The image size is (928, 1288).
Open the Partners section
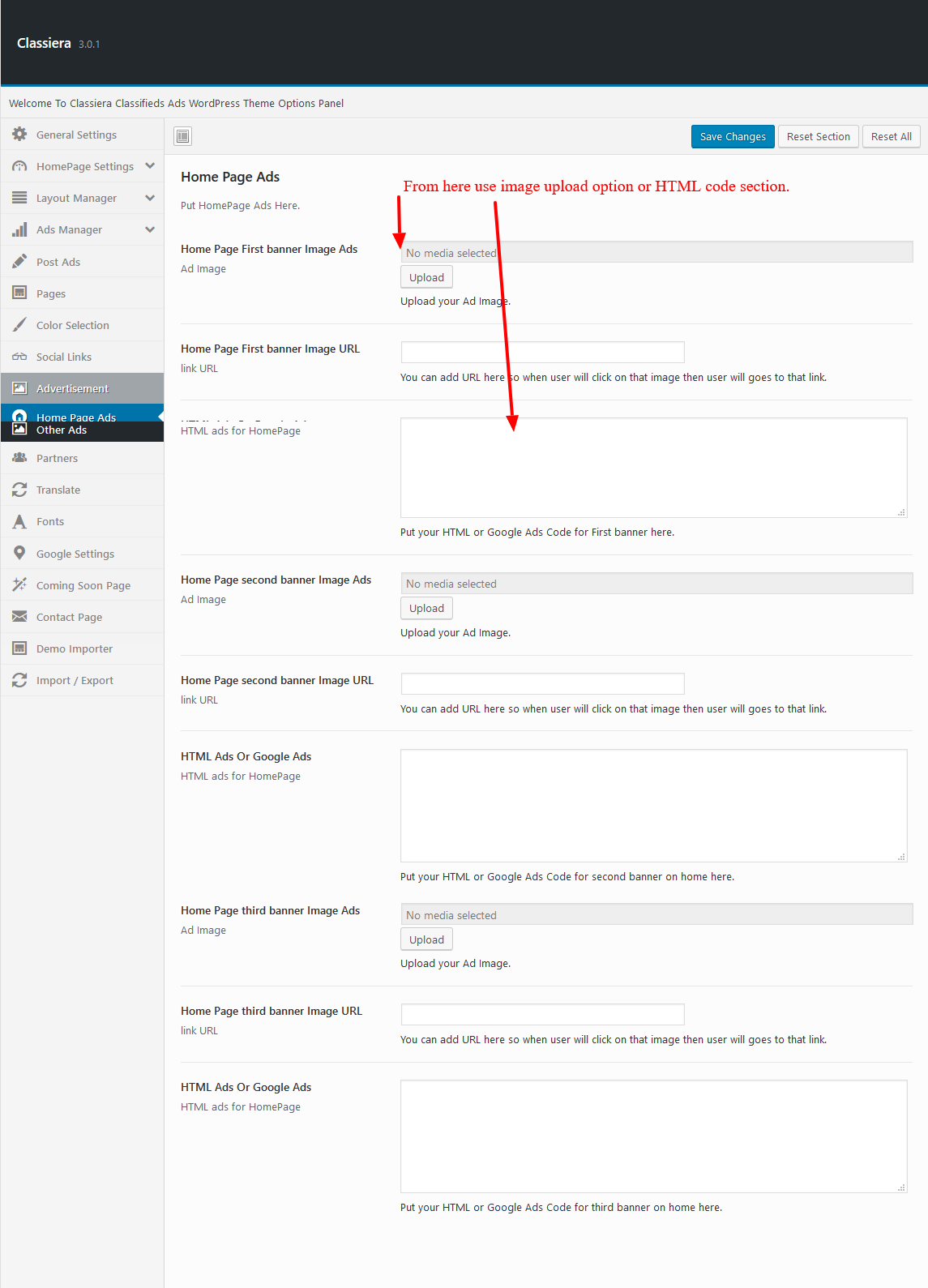point(82,458)
